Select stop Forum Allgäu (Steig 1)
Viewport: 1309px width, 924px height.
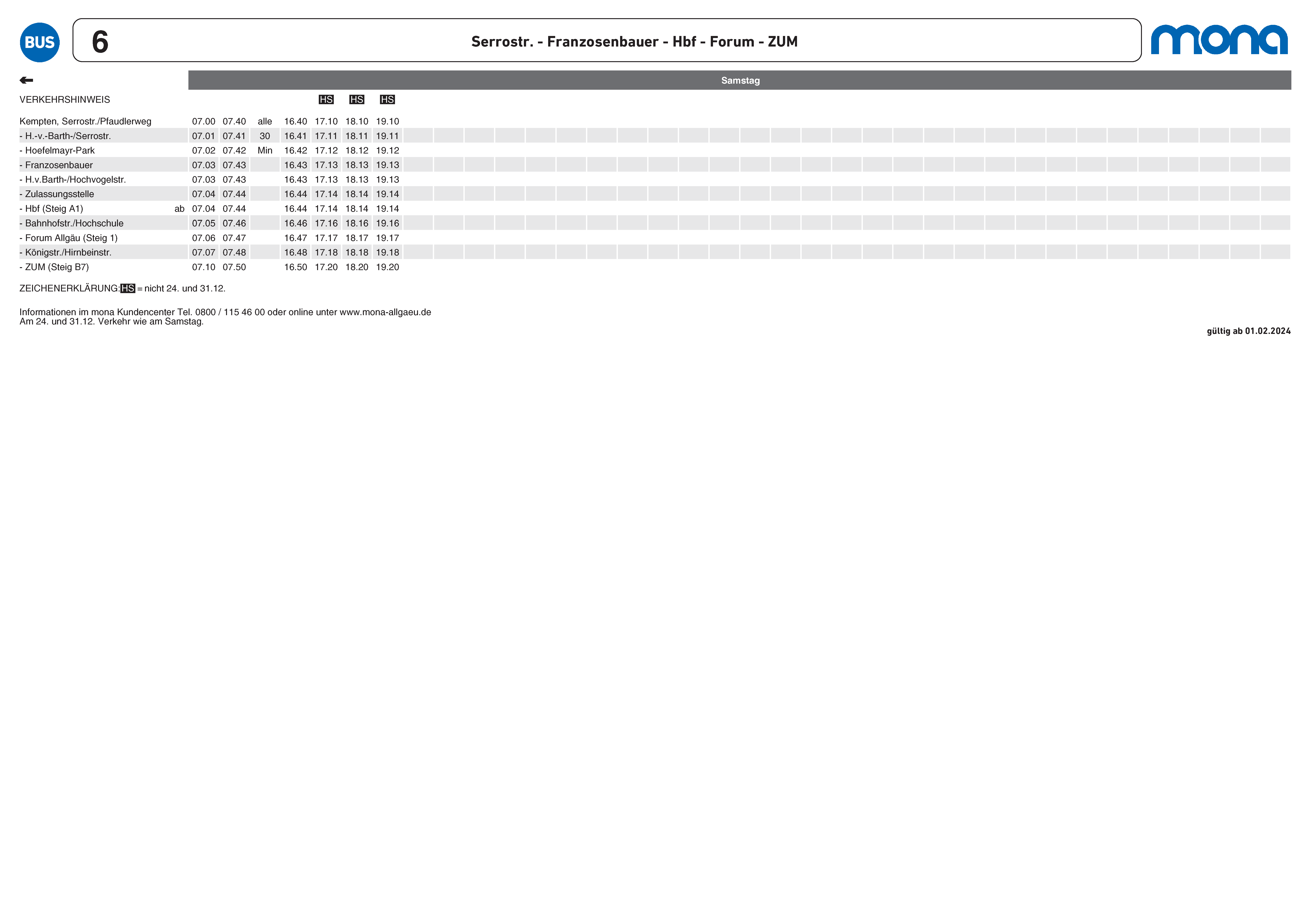(68, 238)
